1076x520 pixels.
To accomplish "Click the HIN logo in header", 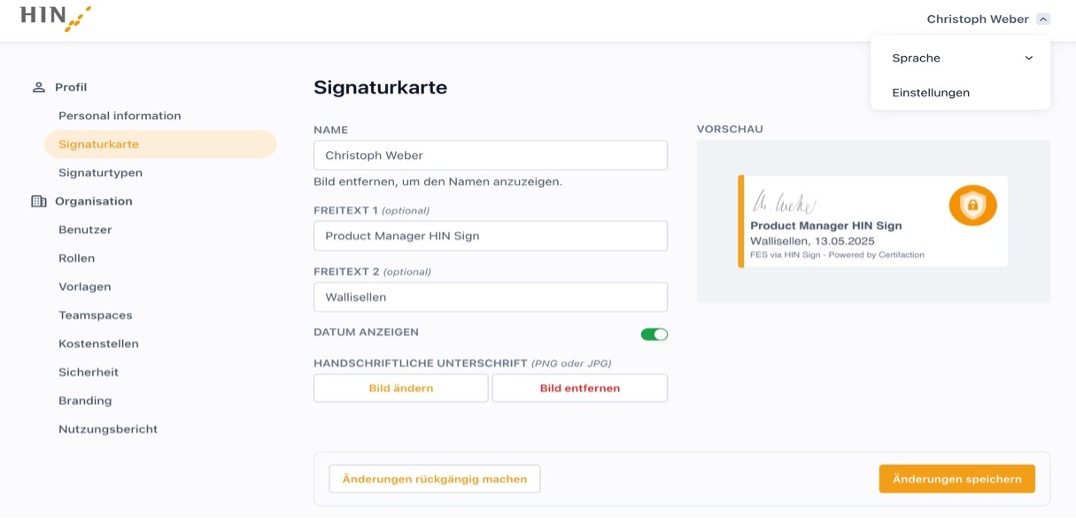I will [x=55, y=18].
